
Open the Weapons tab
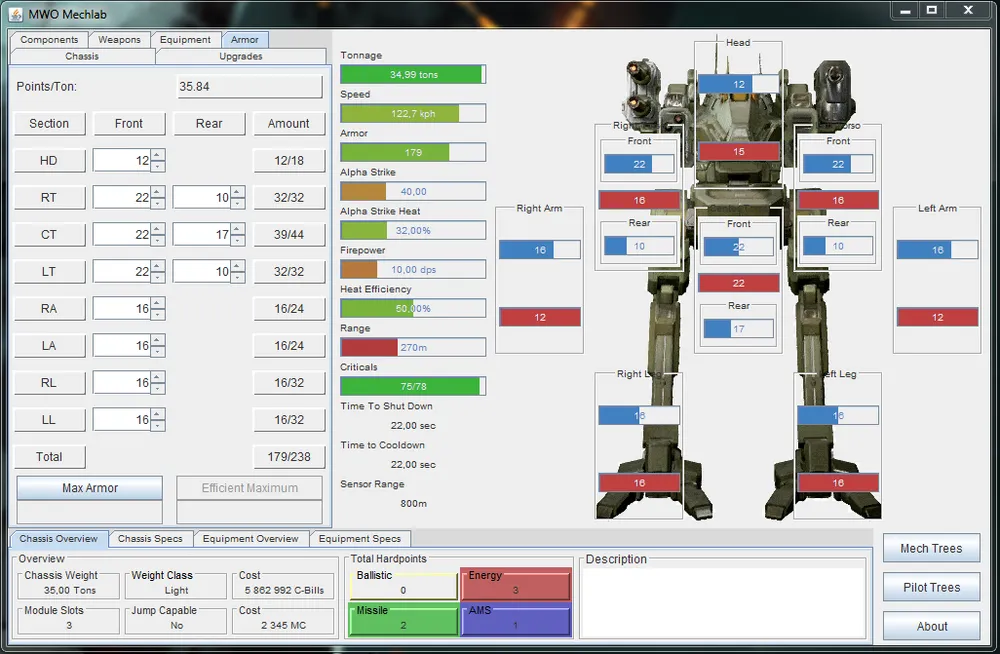point(119,40)
